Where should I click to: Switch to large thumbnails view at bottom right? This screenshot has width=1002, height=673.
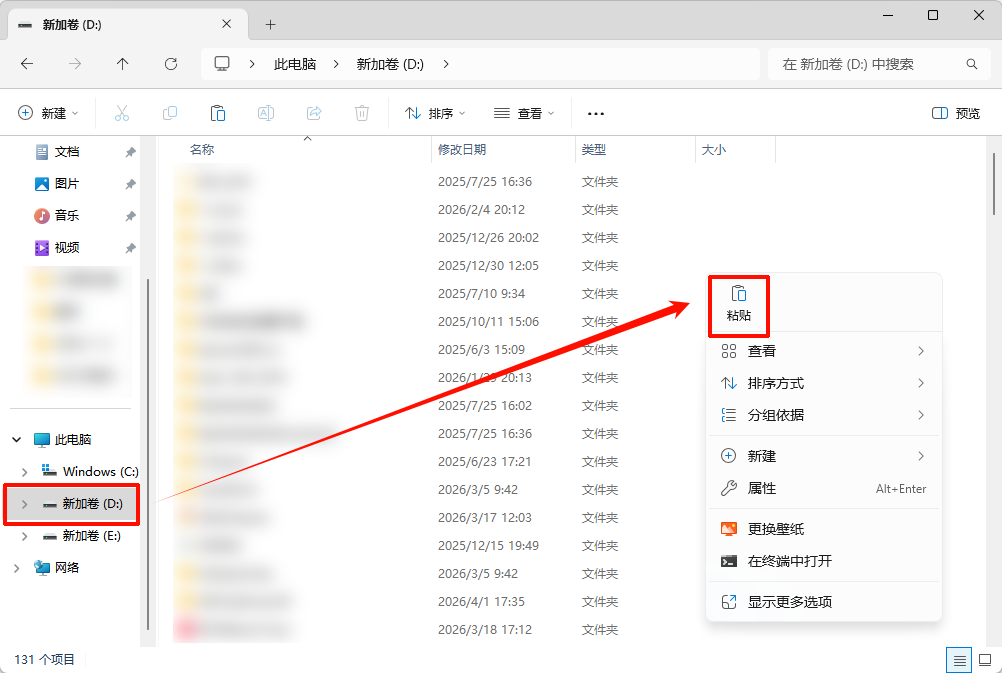985,660
